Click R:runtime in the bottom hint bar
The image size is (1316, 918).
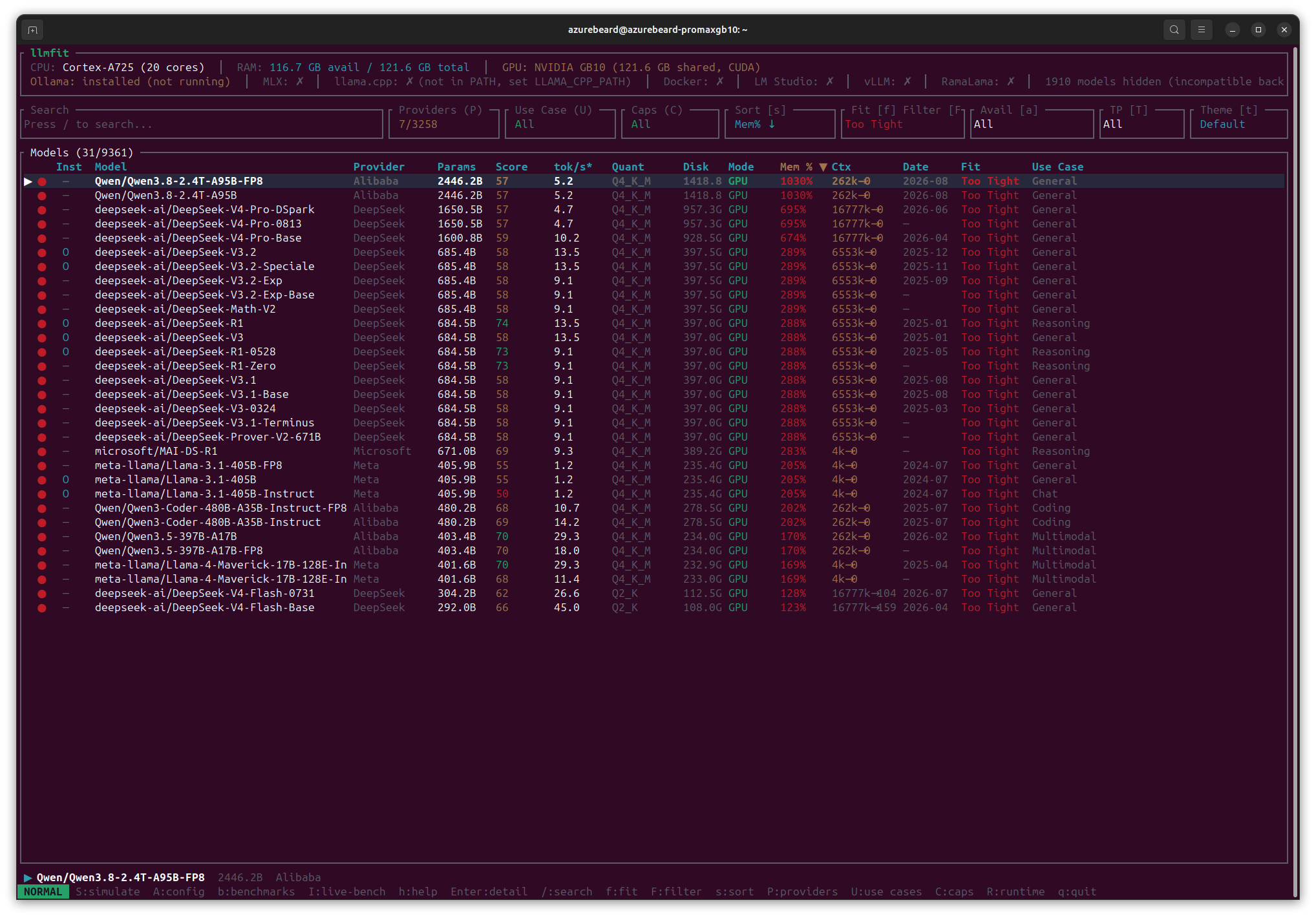[1016, 892]
